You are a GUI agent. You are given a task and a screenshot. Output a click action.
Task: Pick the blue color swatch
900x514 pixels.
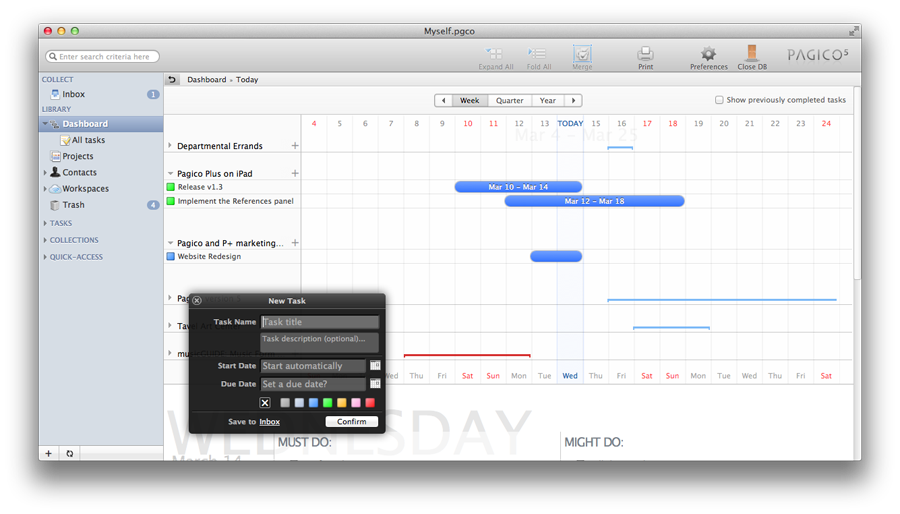(x=313, y=403)
